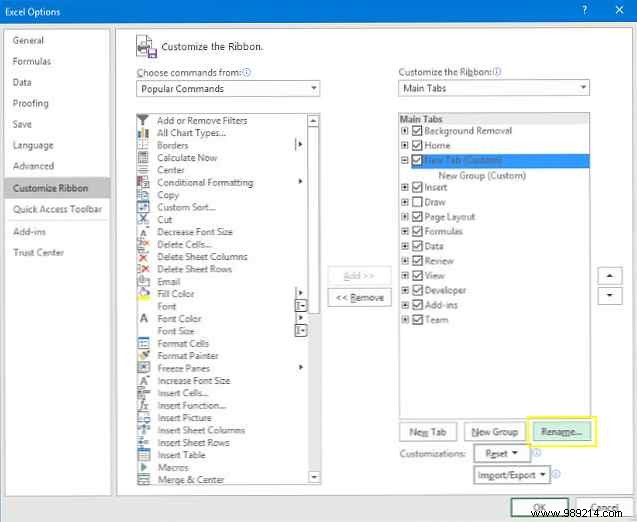Viewport: 637px width, 522px height.
Task: Pick the Custom Sort icon
Action: [143, 207]
